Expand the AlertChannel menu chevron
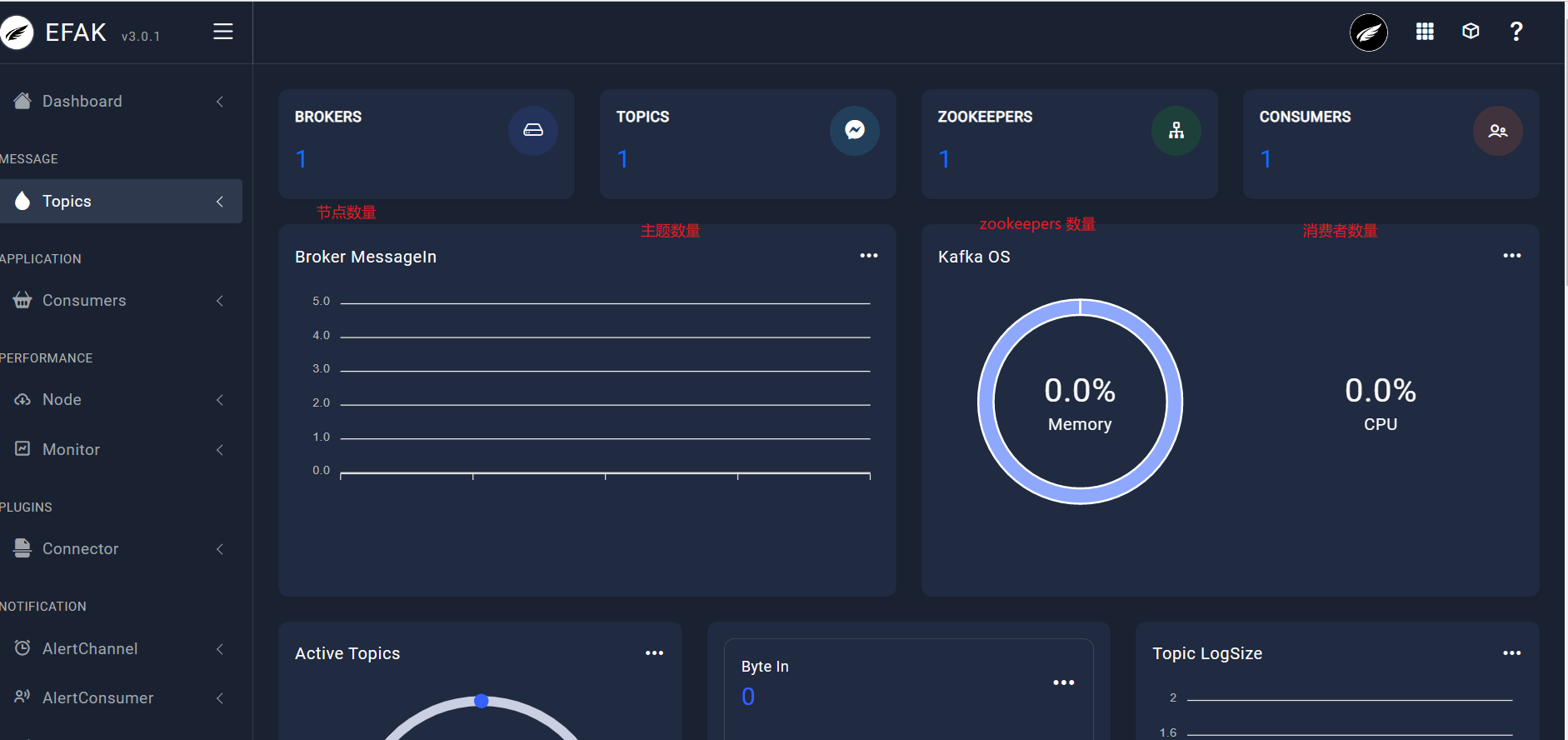Image resolution: width=1568 pixels, height=740 pixels. pyautogui.click(x=220, y=649)
